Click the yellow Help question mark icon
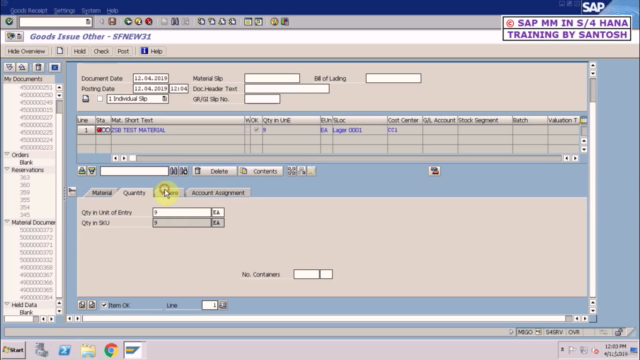 tap(274, 22)
